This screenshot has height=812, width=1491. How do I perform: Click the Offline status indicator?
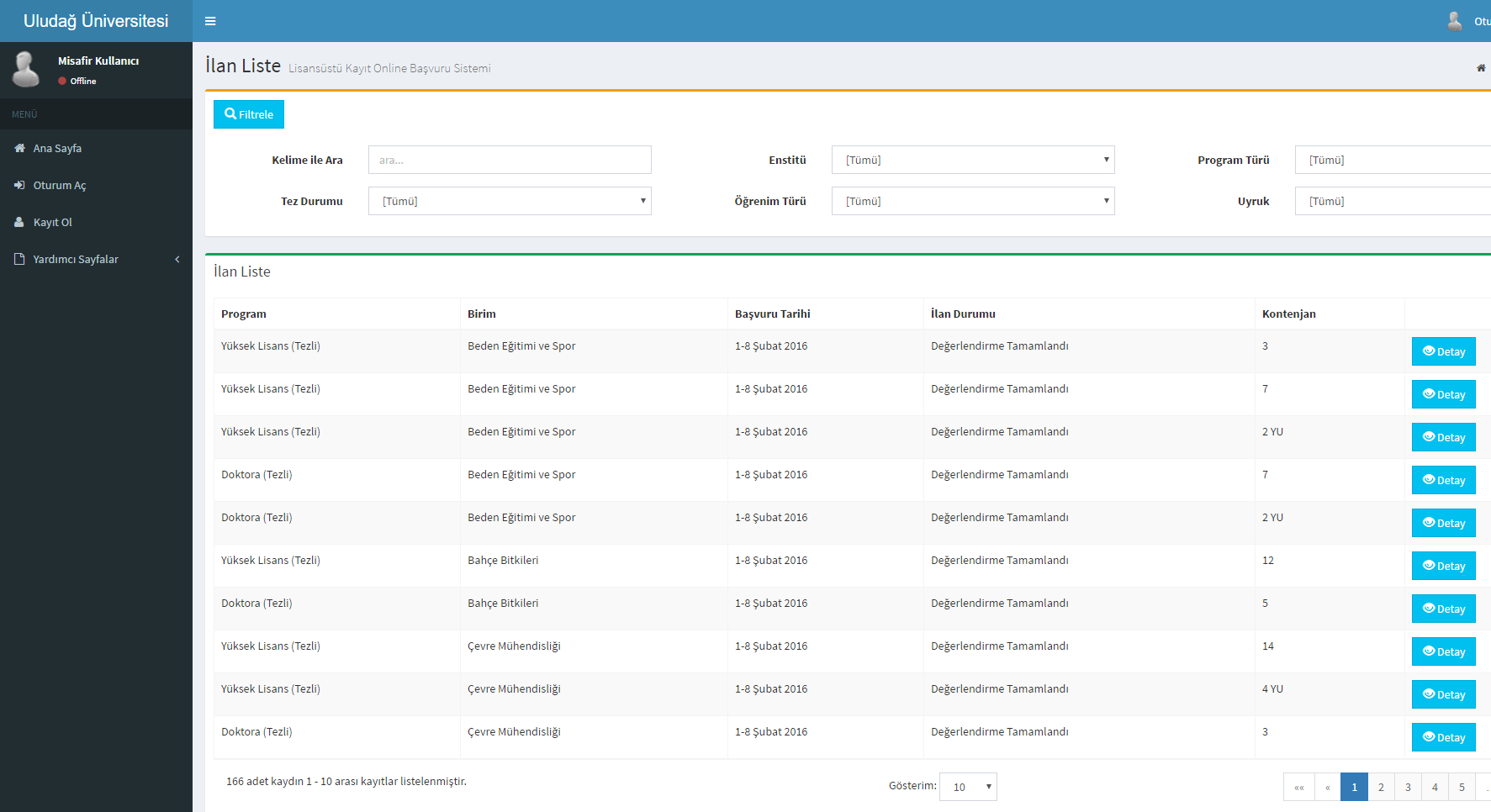pyautogui.click(x=77, y=81)
